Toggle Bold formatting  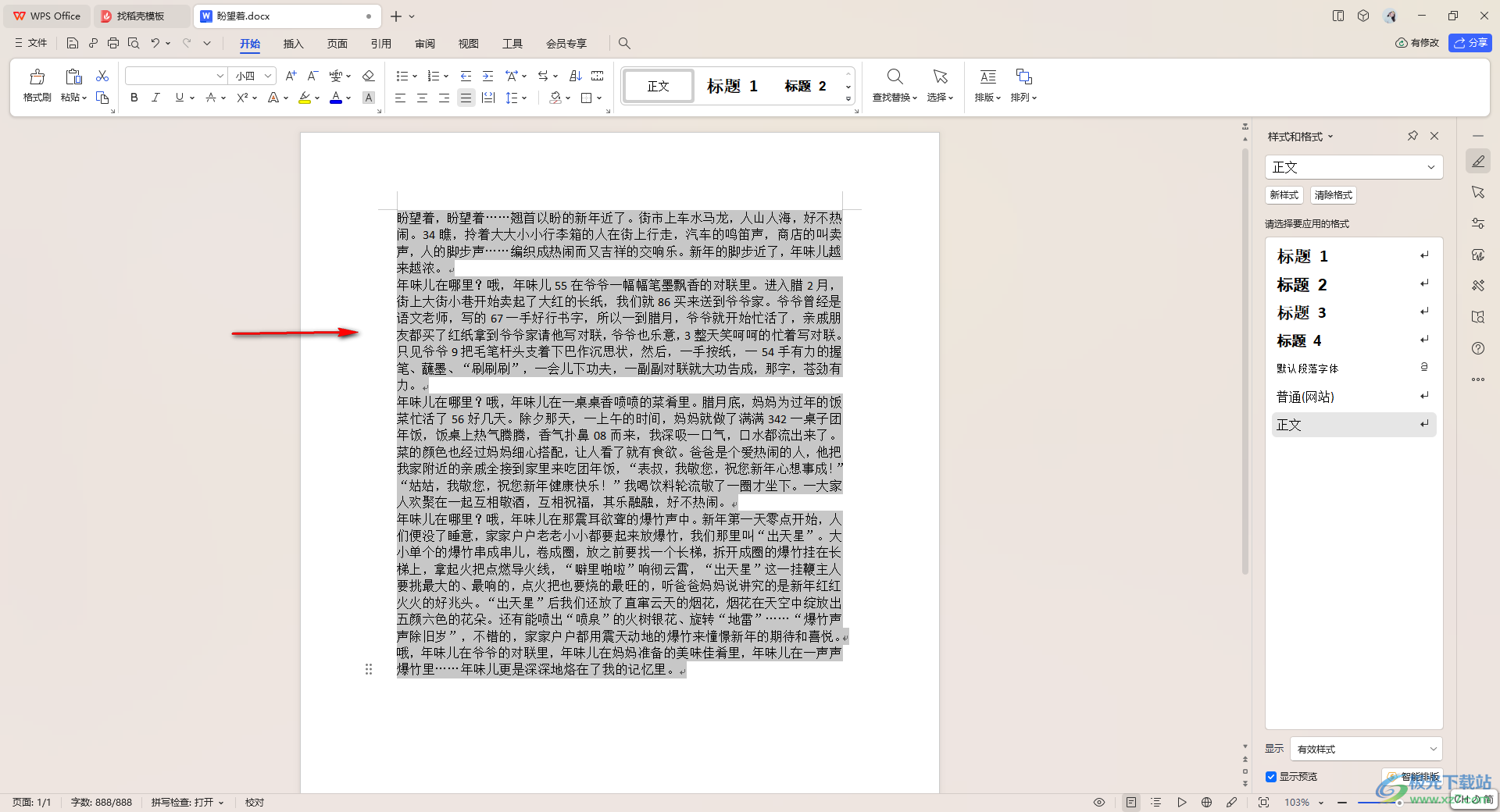point(134,98)
